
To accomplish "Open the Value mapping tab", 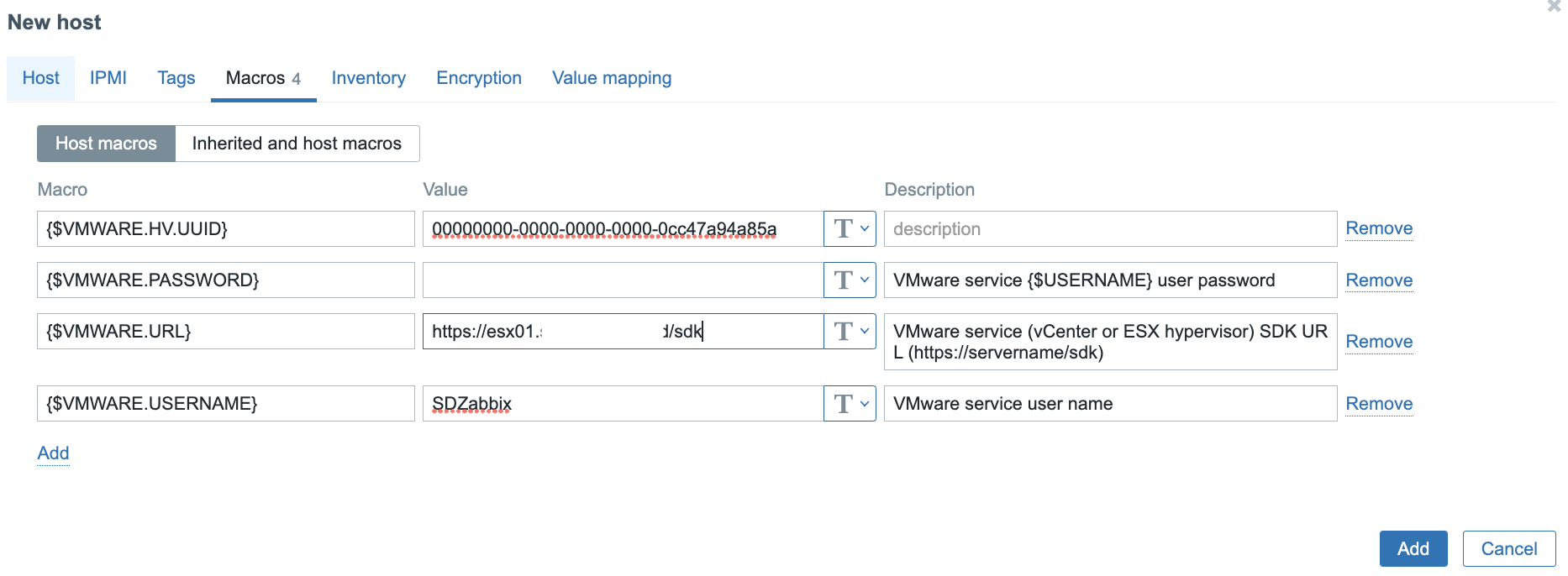I will (611, 78).
